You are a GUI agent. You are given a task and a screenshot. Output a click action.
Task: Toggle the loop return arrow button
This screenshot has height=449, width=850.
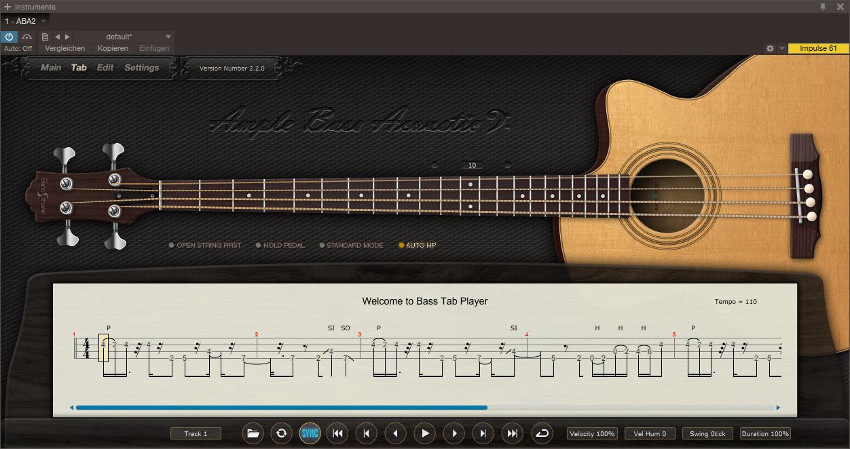[x=542, y=433]
